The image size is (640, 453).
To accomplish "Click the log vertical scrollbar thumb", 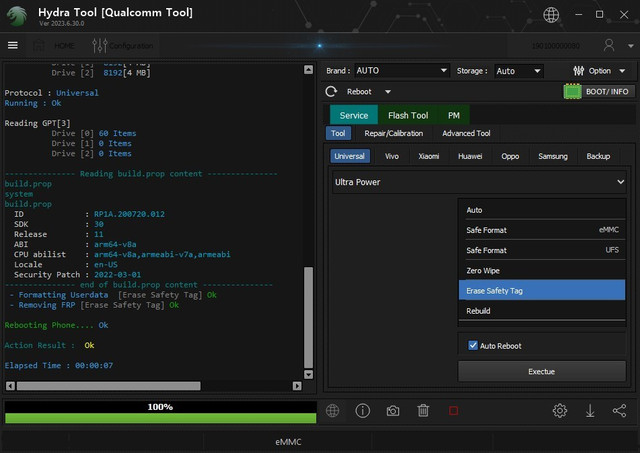I will click(309, 318).
